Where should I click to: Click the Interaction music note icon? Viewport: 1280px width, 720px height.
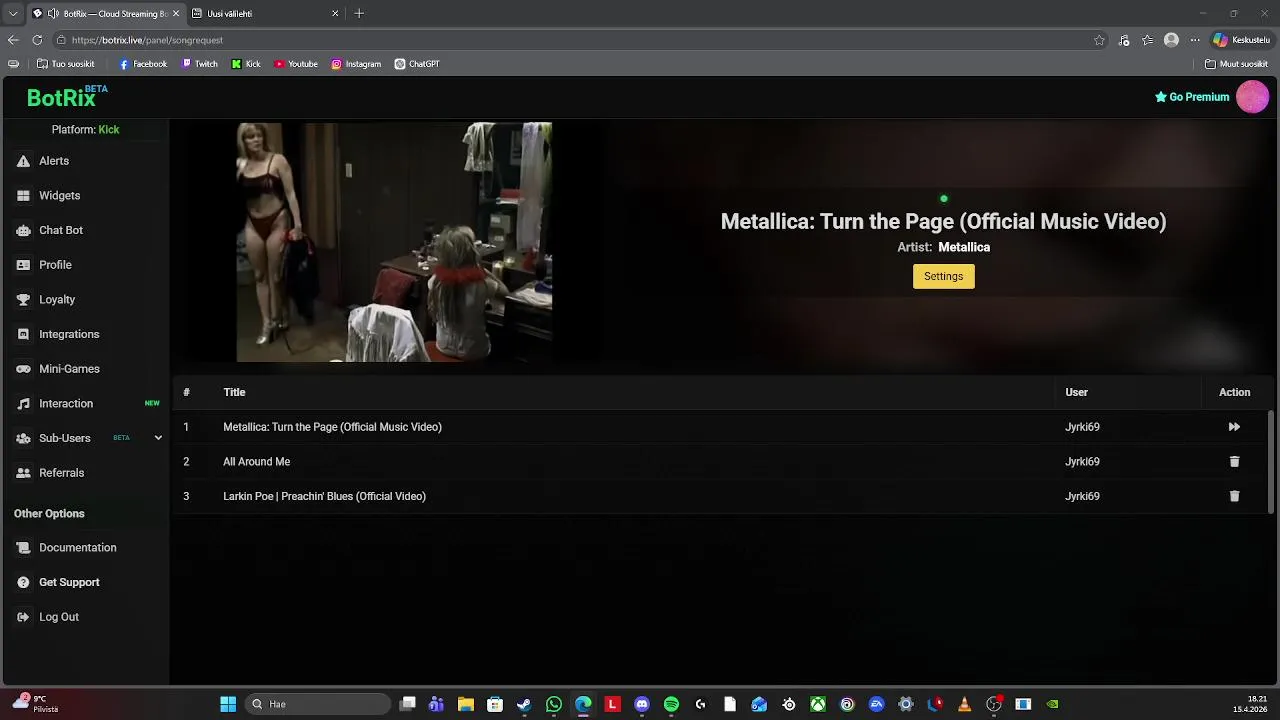pos(23,404)
